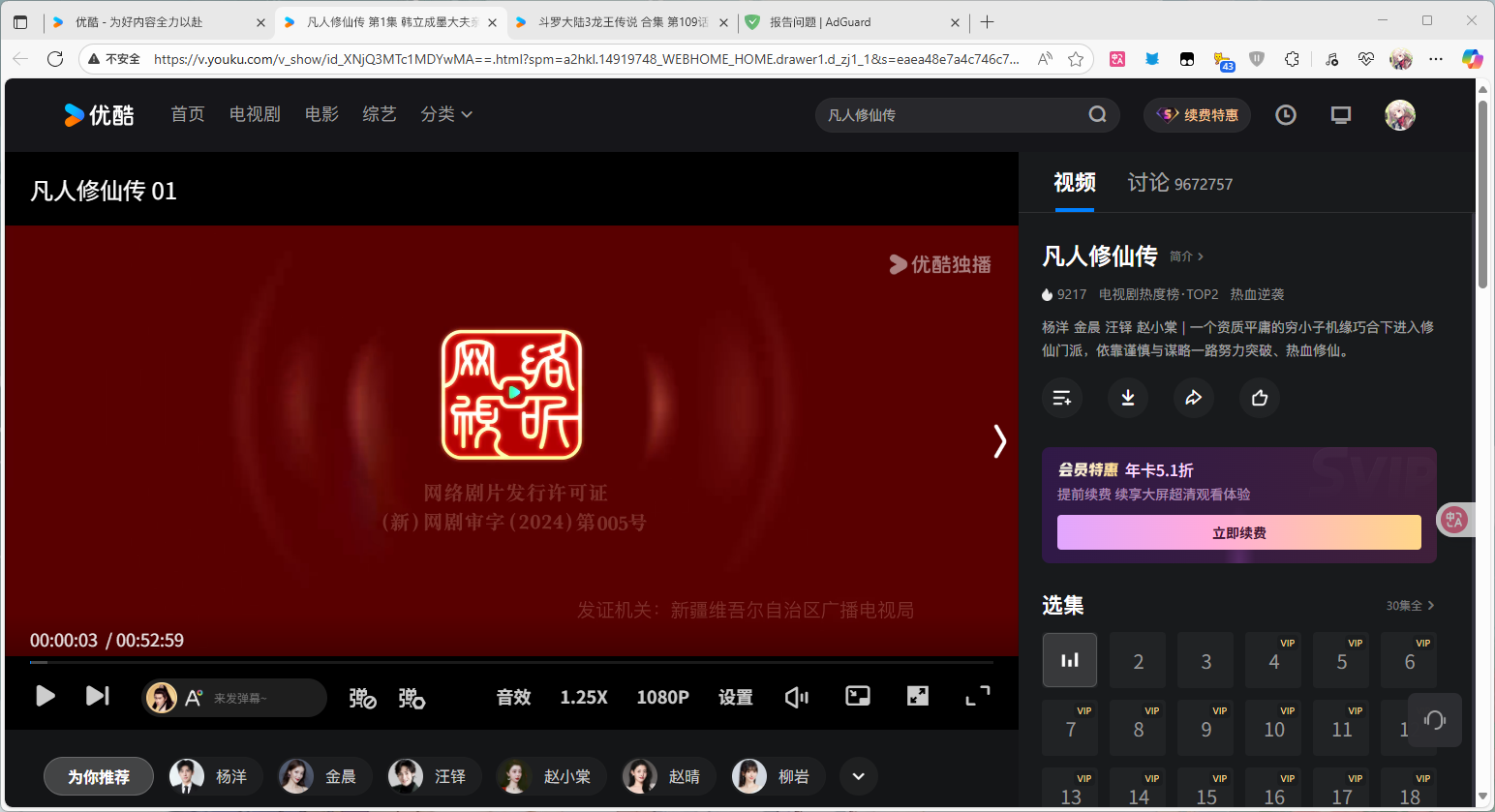Select the 为你推荐 recommendation chip
This screenshot has height=812, width=1495.
99,776
